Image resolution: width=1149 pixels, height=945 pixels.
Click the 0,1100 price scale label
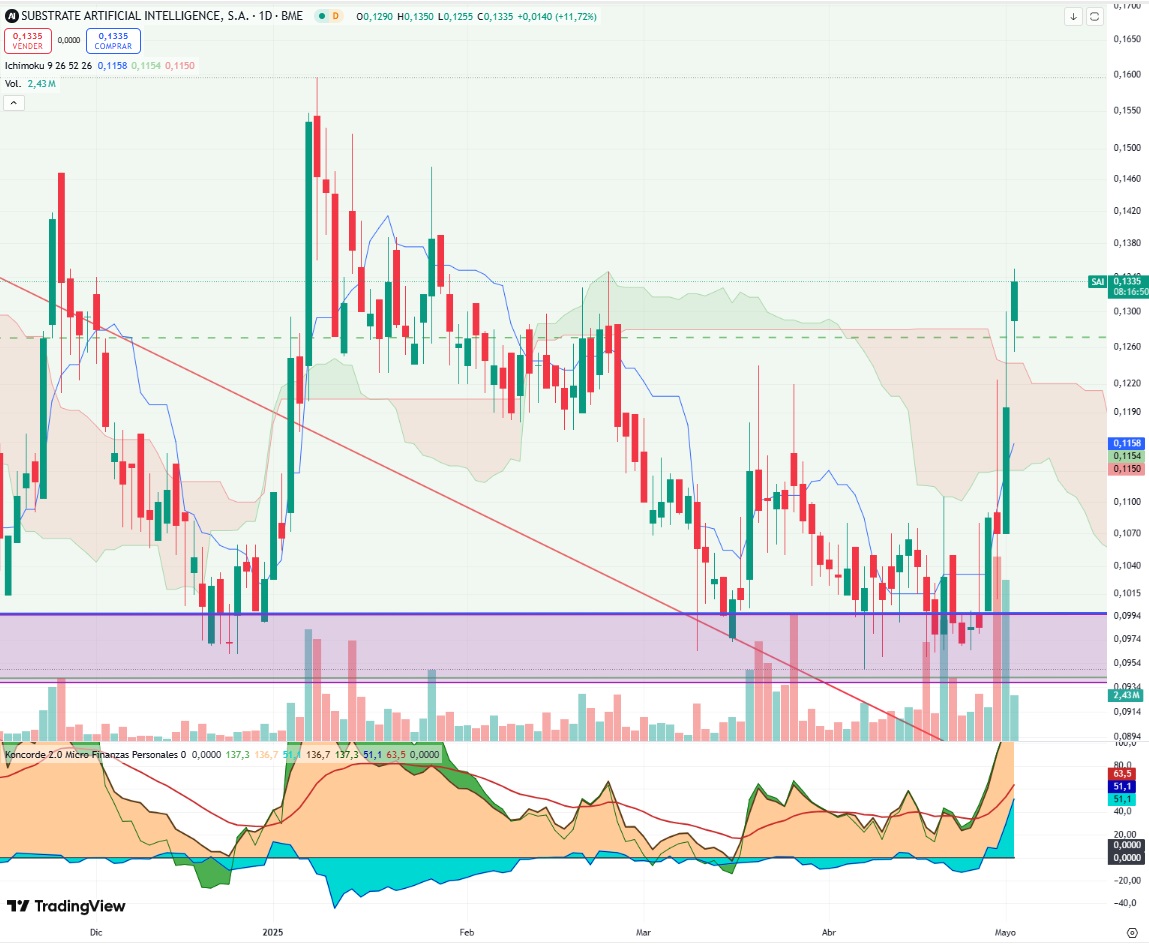(1127, 502)
